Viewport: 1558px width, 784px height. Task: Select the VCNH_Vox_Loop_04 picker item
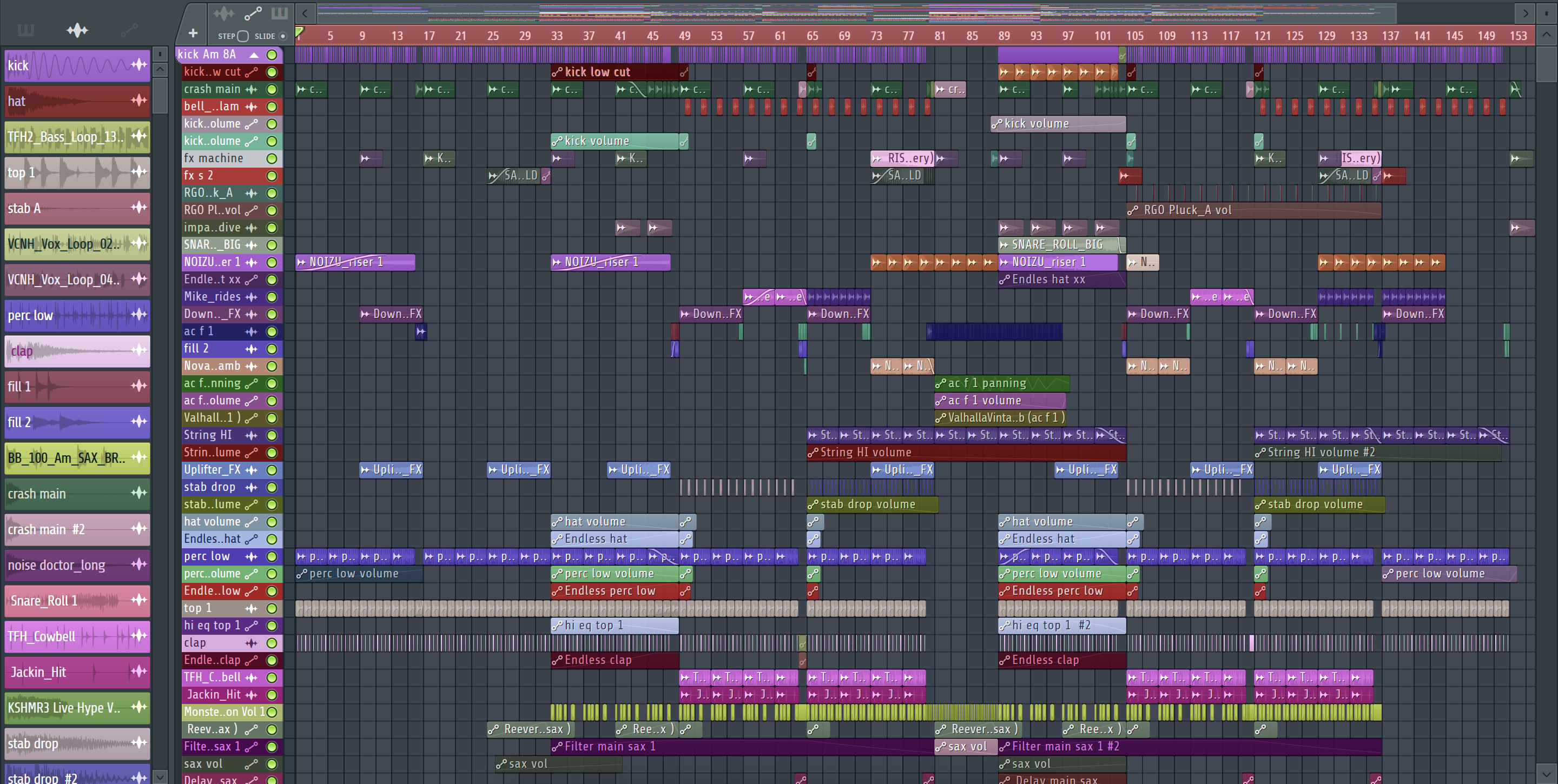pyautogui.click(x=77, y=280)
